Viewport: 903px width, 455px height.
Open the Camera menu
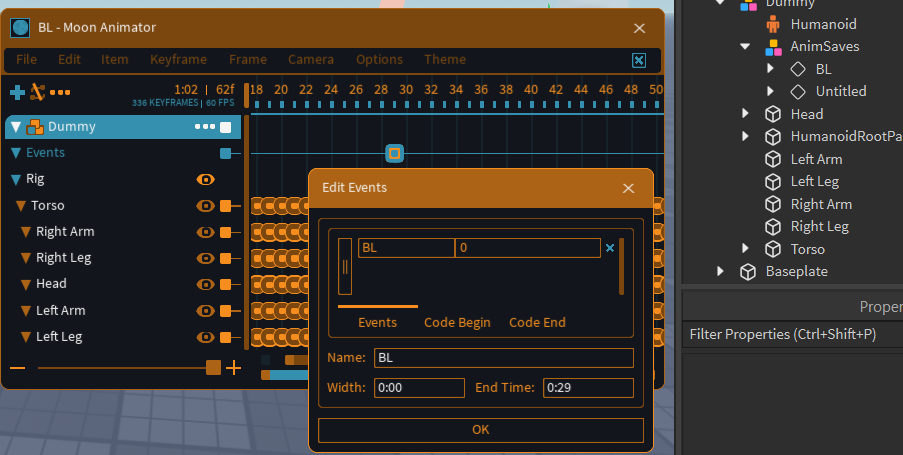tap(311, 60)
